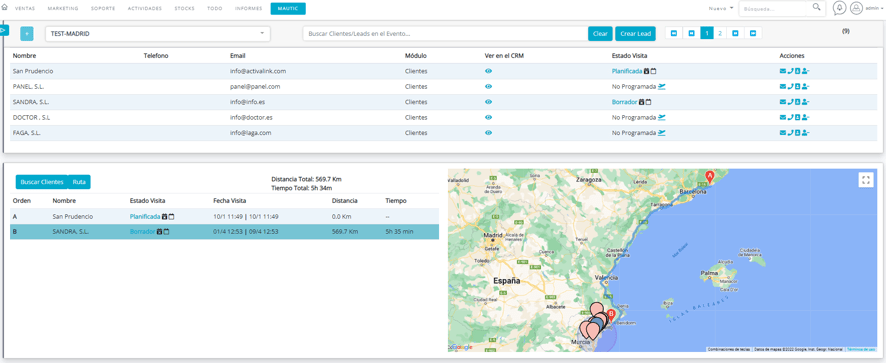Open the notifications bell
This screenshot has width=886, height=363.
(x=840, y=8)
